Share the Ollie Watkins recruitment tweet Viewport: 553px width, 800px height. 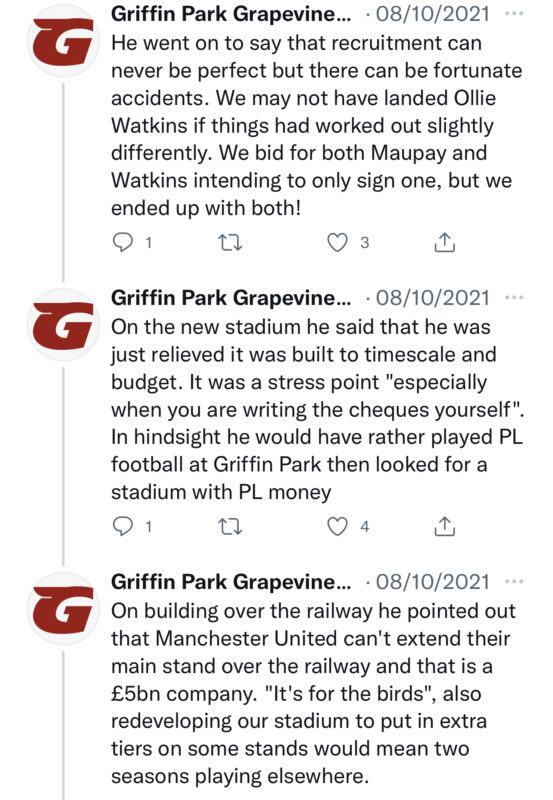click(444, 242)
